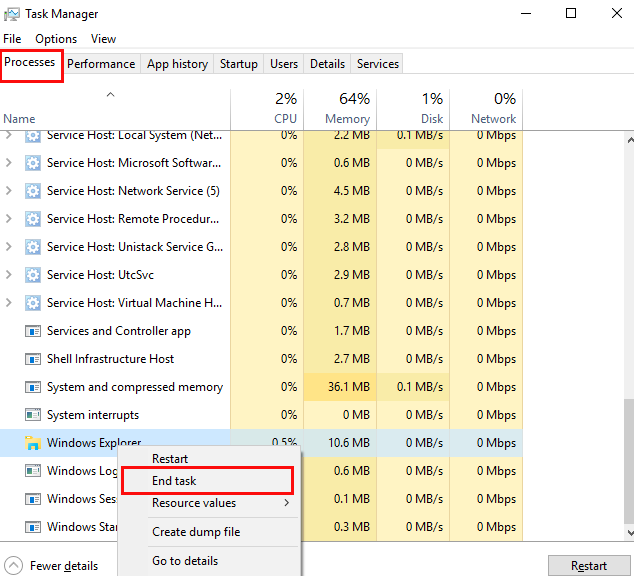634x576 pixels.
Task: Click the 36.1 MB memory value
Action: (349, 387)
